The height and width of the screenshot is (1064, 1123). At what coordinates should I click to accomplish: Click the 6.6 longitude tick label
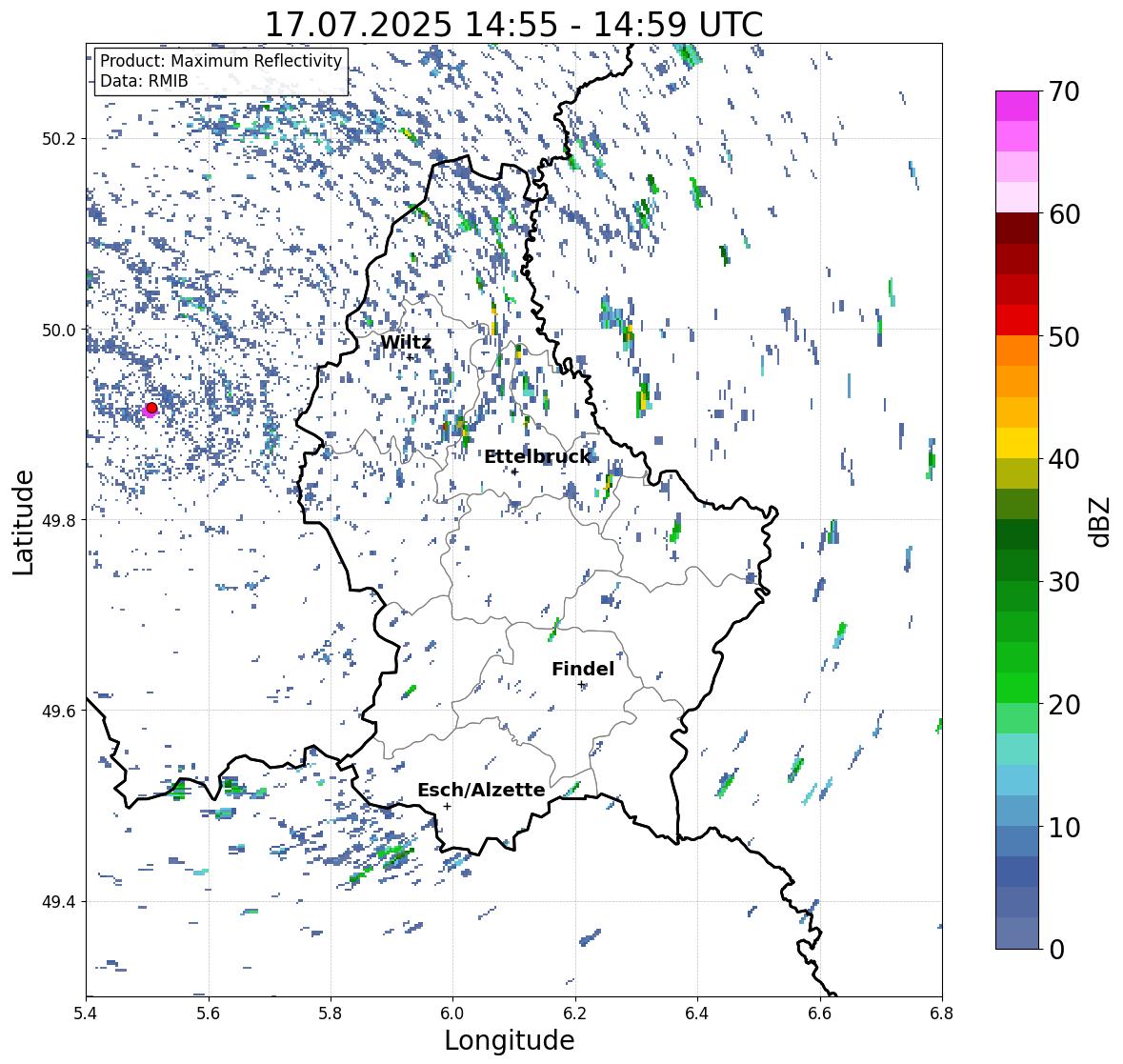pyautogui.click(x=820, y=1013)
